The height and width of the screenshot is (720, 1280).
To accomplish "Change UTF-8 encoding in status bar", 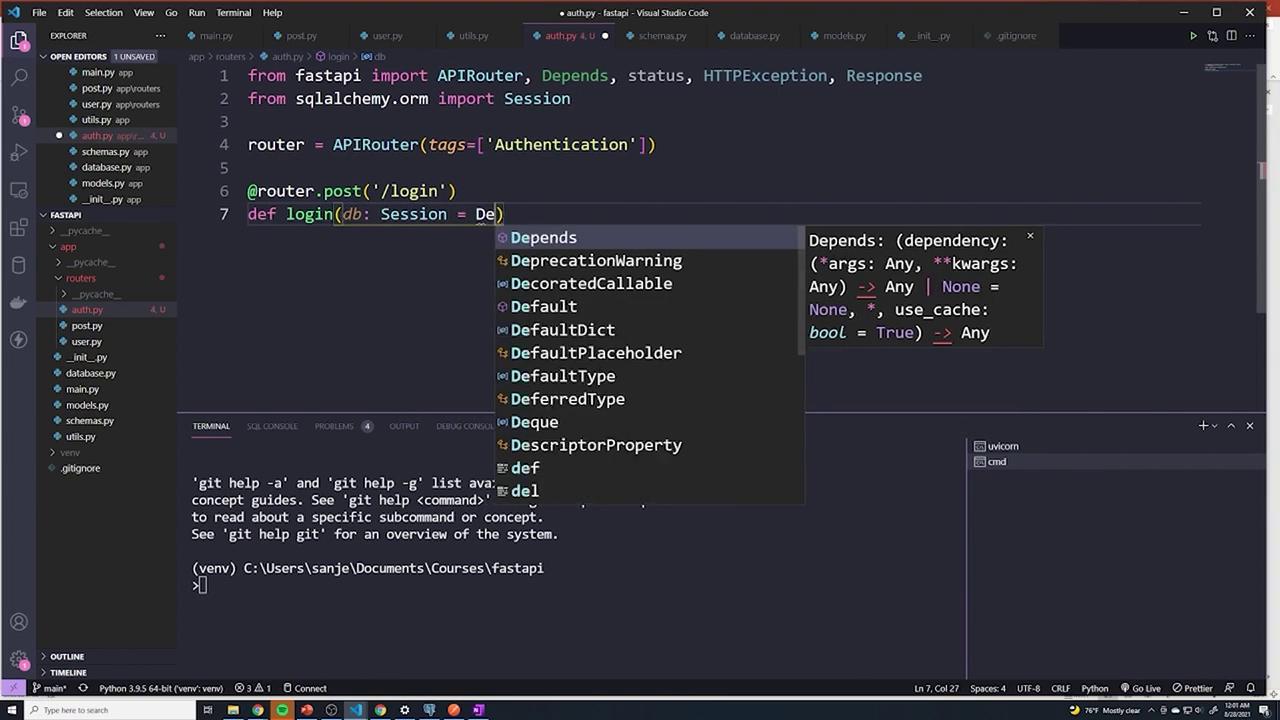I will [x=1028, y=688].
